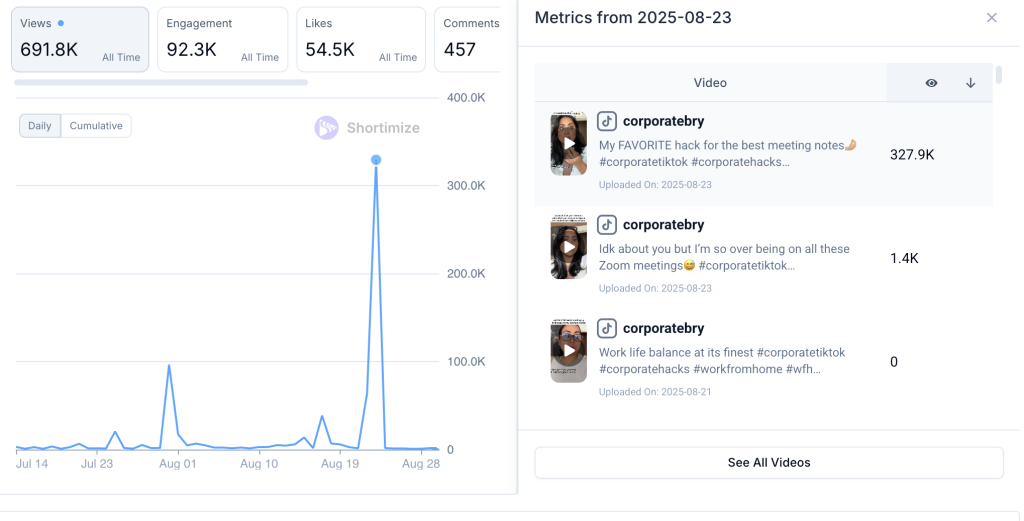Select the Engagement metric card
Viewport: 1024px width, 521px height.
point(222,40)
